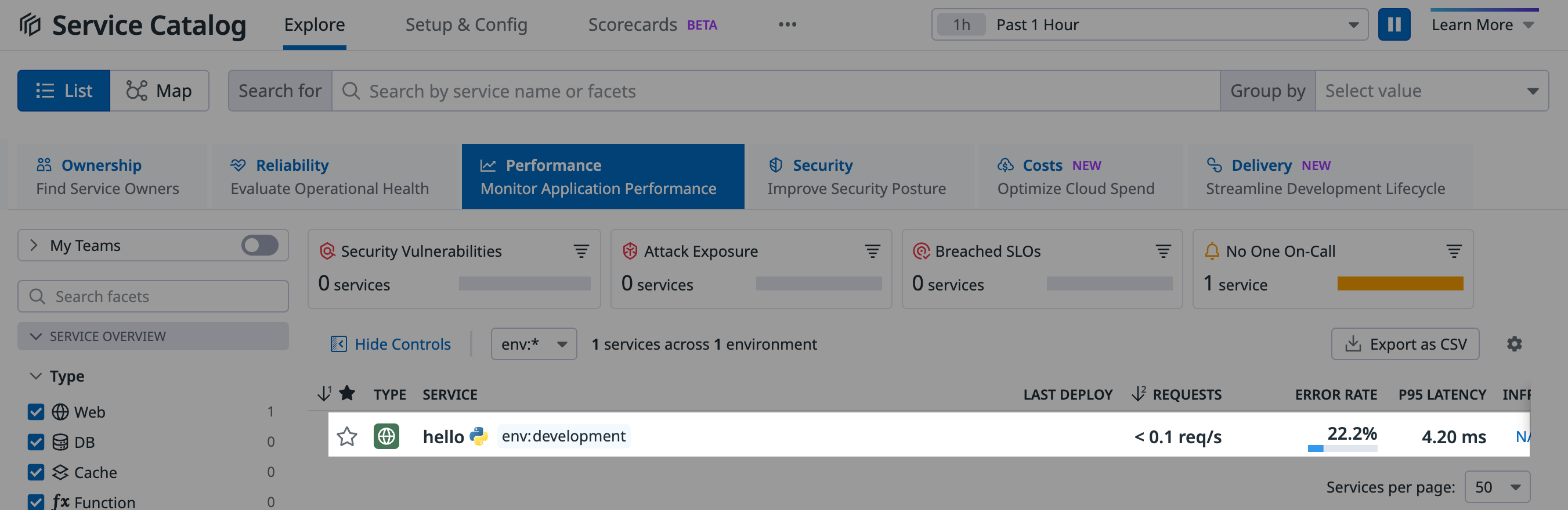The height and width of the screenshot is (510, 1568).
Task: Click the Web globe icon in Type facet
Action: pyautogui.click(x=60, y=412)
